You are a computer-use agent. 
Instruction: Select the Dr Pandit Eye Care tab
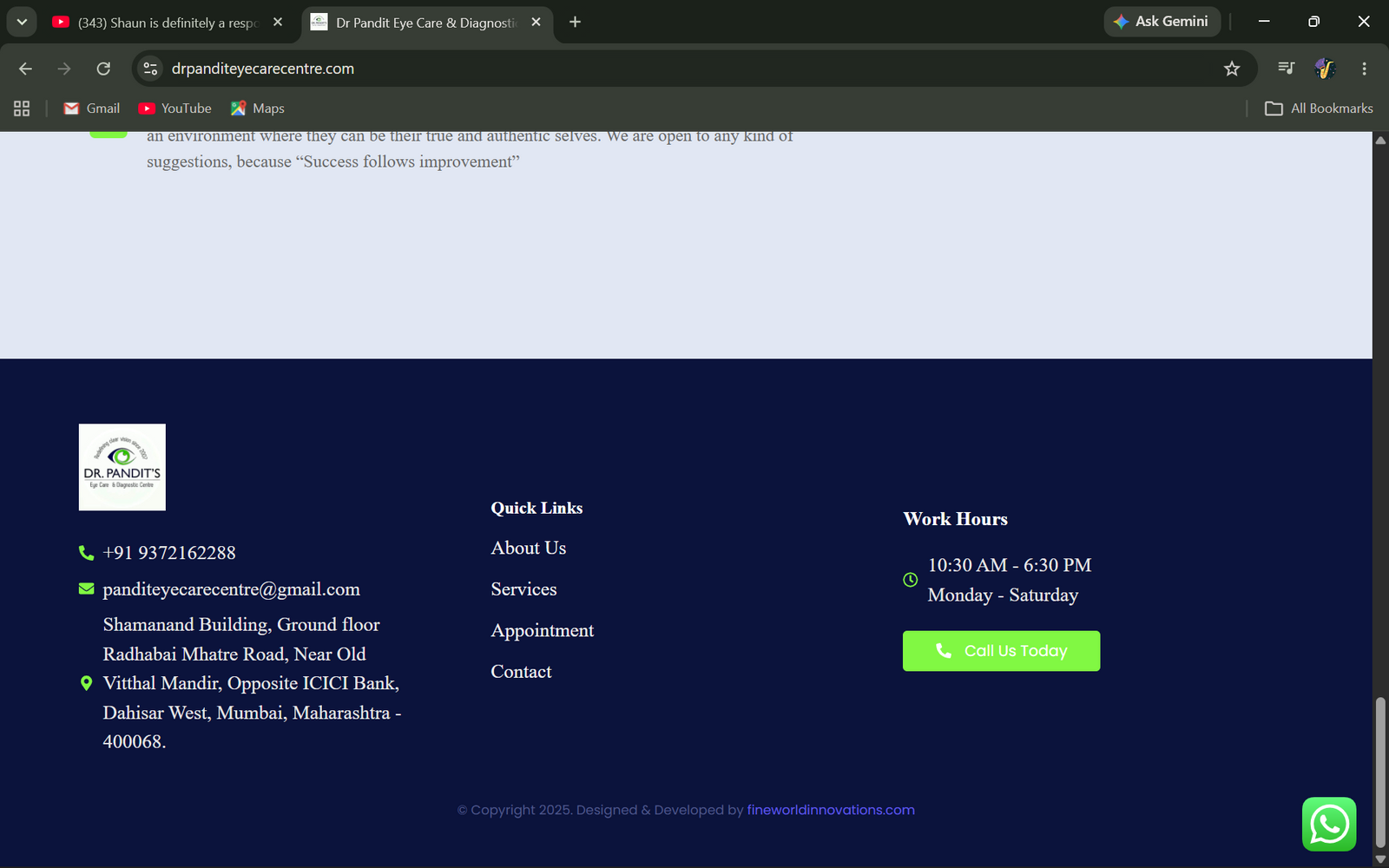[x=427, y=23]
